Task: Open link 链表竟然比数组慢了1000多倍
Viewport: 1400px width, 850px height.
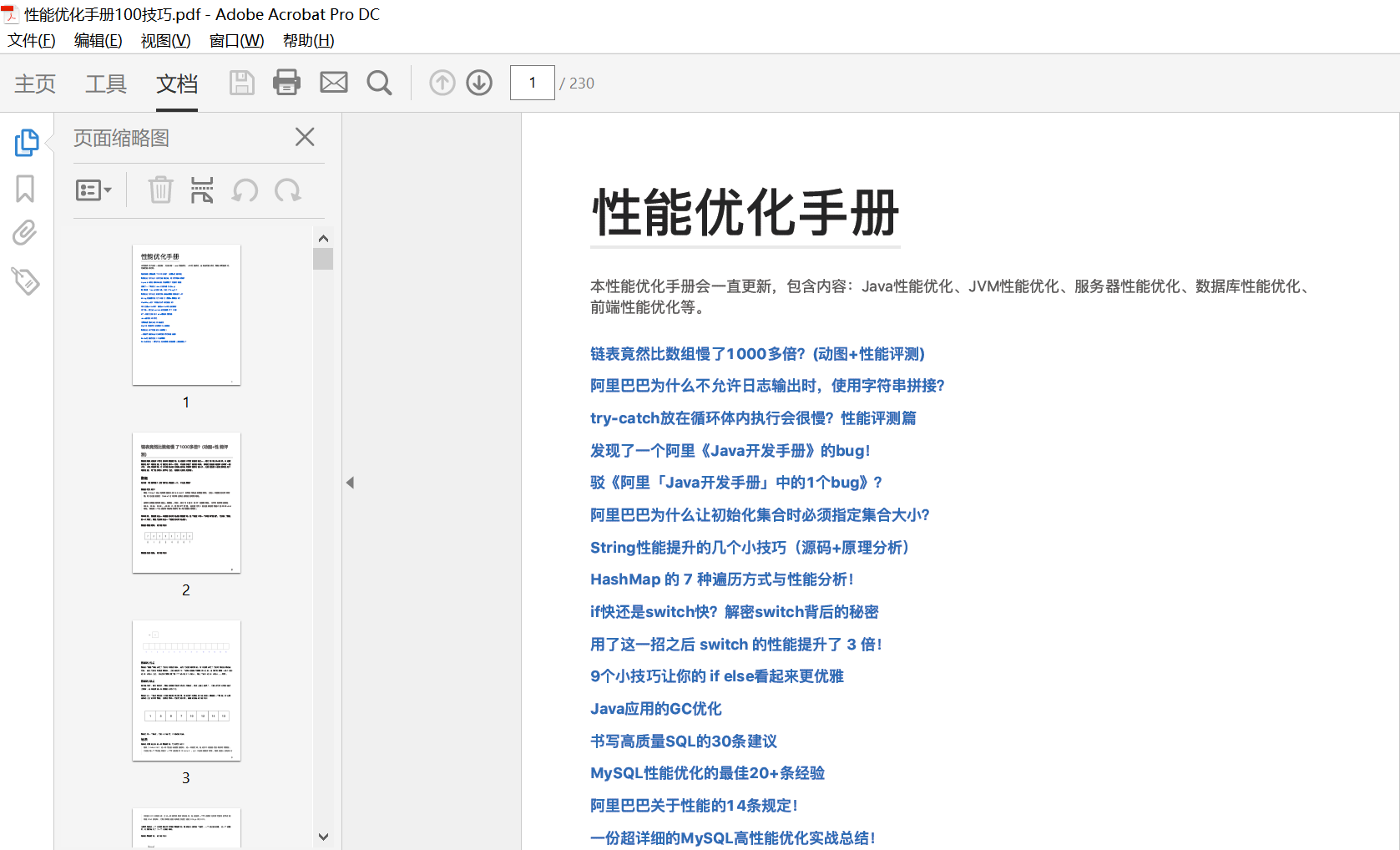Action: pos(757,354)
